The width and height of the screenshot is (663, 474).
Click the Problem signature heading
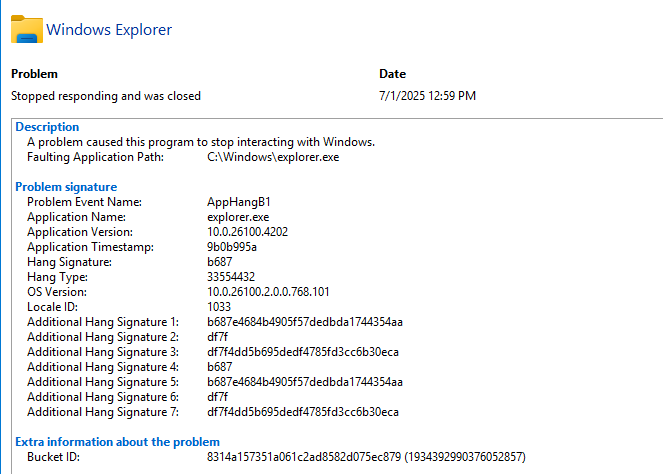point(66,187)
